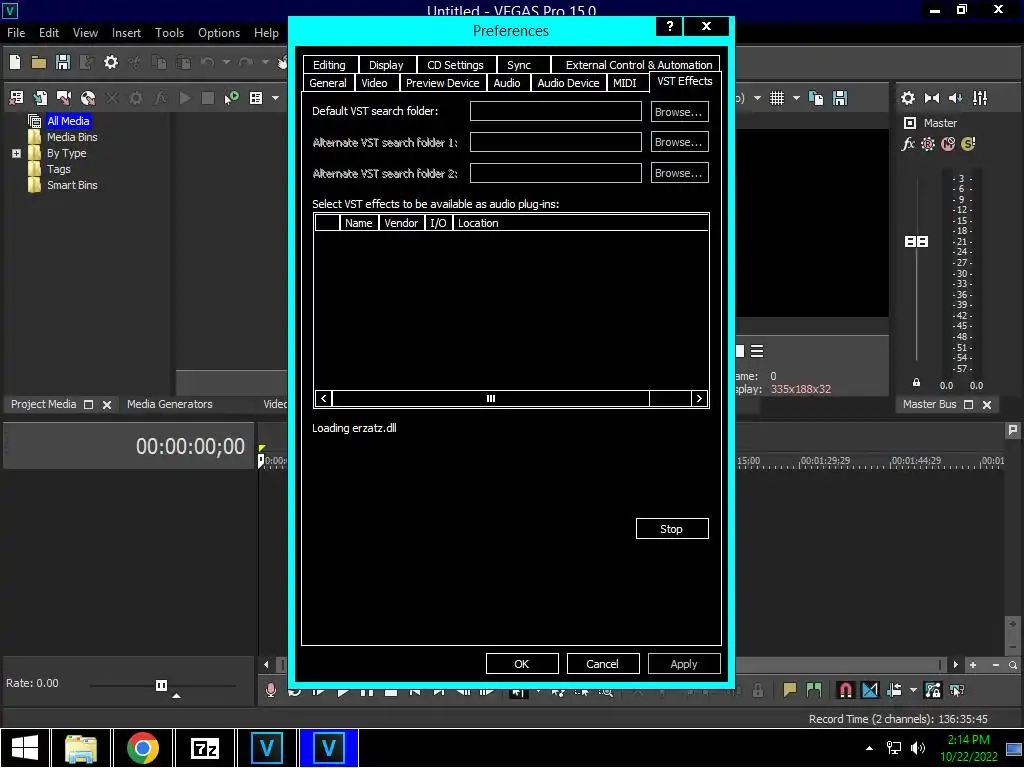
Task: Click the VST list right scroll arrow
Action: [699, 398]
